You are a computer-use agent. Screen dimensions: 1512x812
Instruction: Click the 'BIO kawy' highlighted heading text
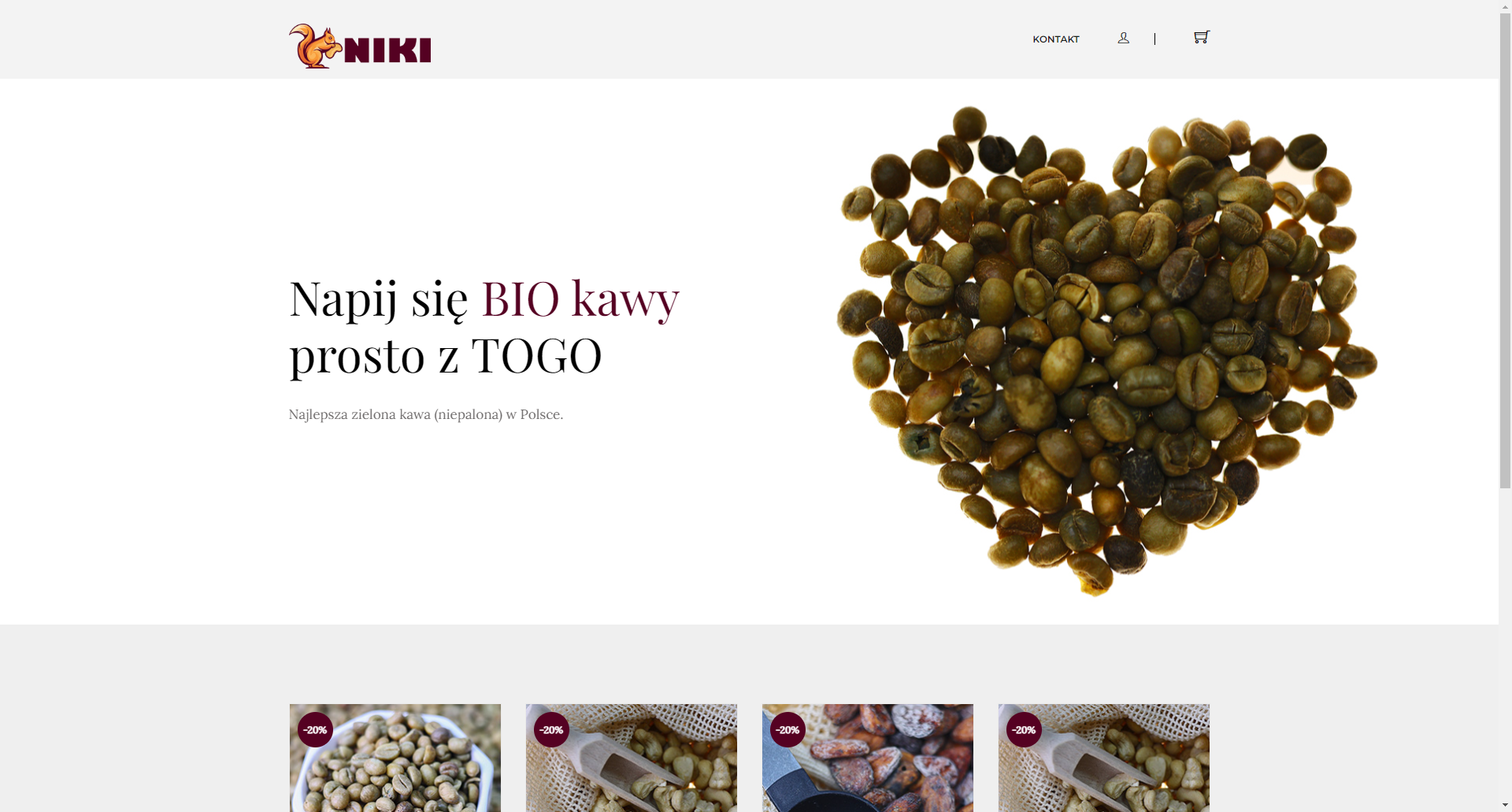pyautogui.click(x=580, y=299)
